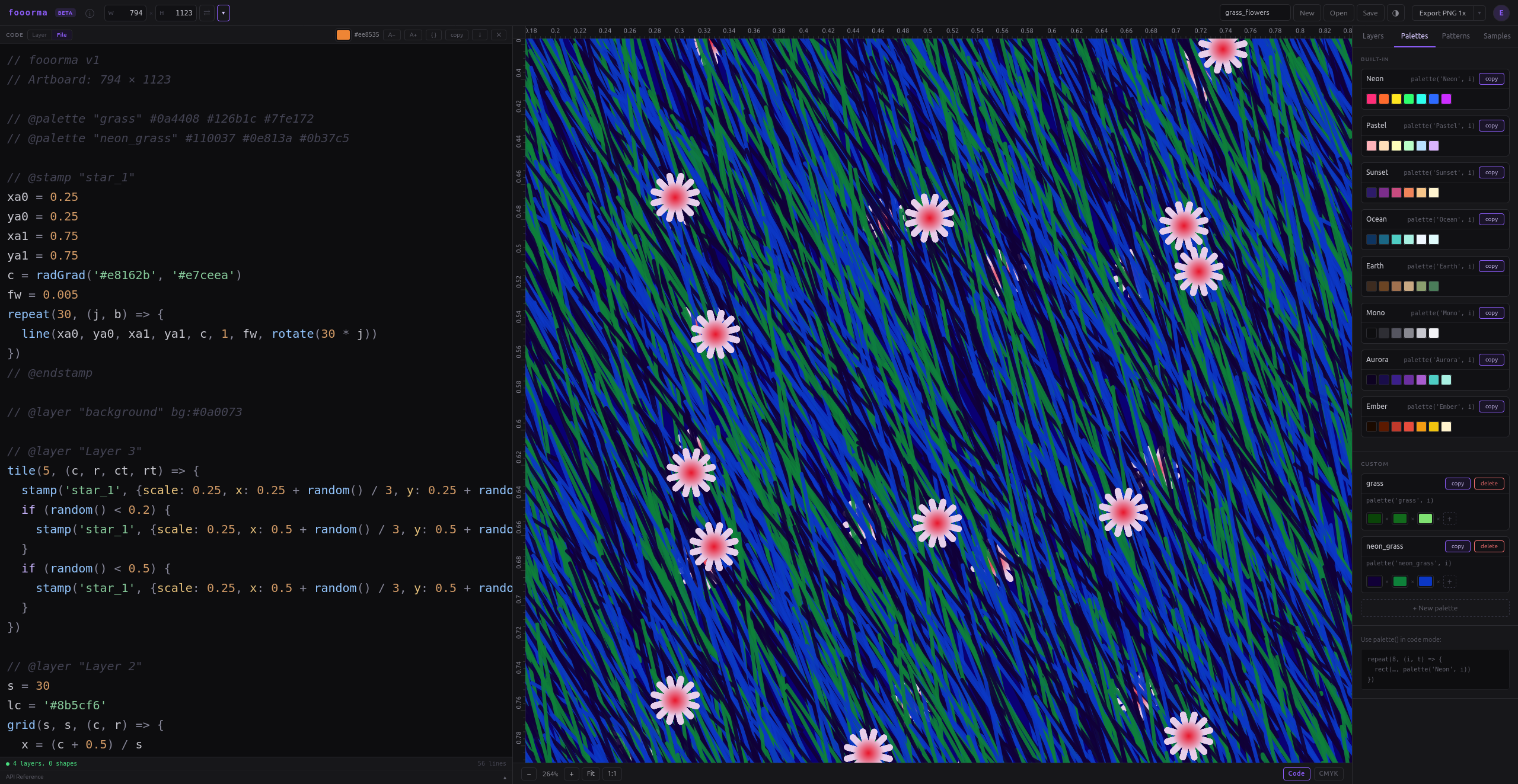Close the code panel with X icon
Image resolution: width=1518 pixels, height=784 pixels.
pos(499,35)
